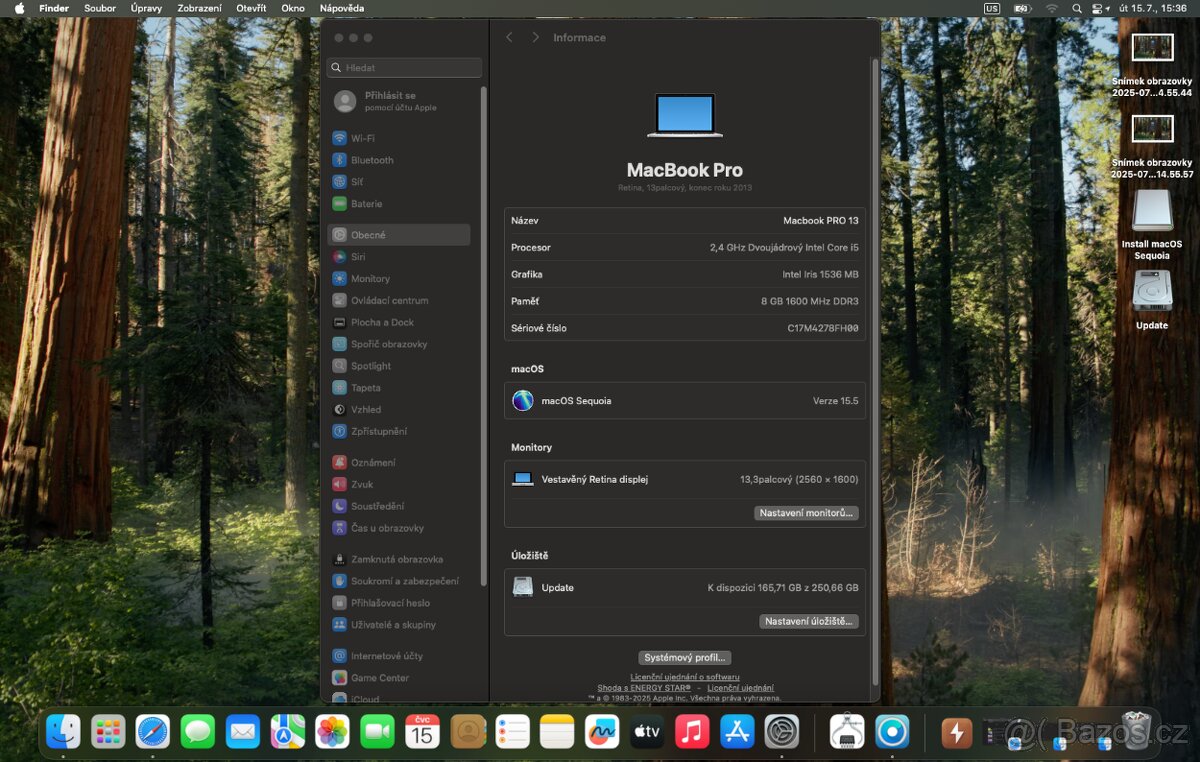Select Tapeta in the sidebar

(398, 388)
